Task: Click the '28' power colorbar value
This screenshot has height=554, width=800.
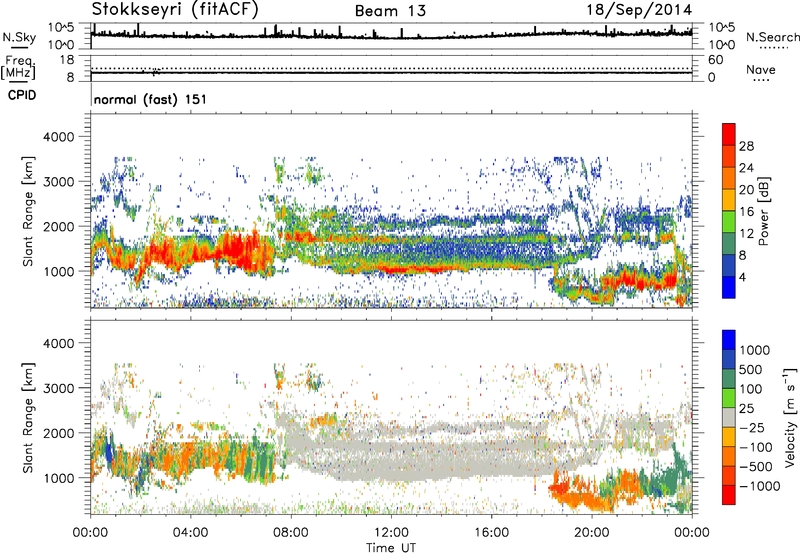Action: [746, 146]
